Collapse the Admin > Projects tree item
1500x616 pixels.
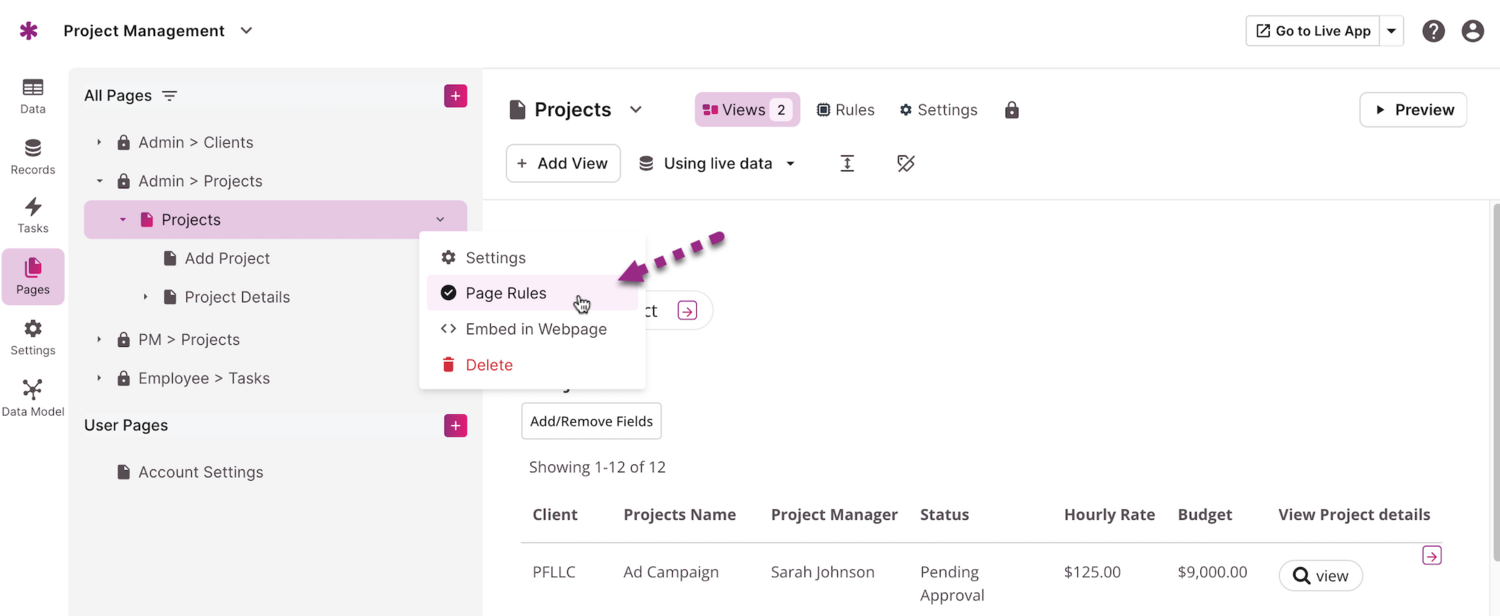coord(99,181)
